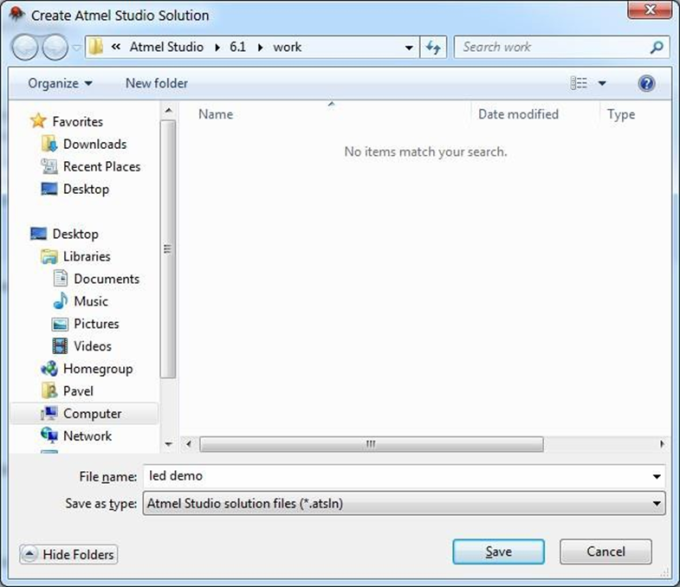This screenshot has height=587, width=680.
Task: Click the Change your view icon
Action: coord(579,83)
